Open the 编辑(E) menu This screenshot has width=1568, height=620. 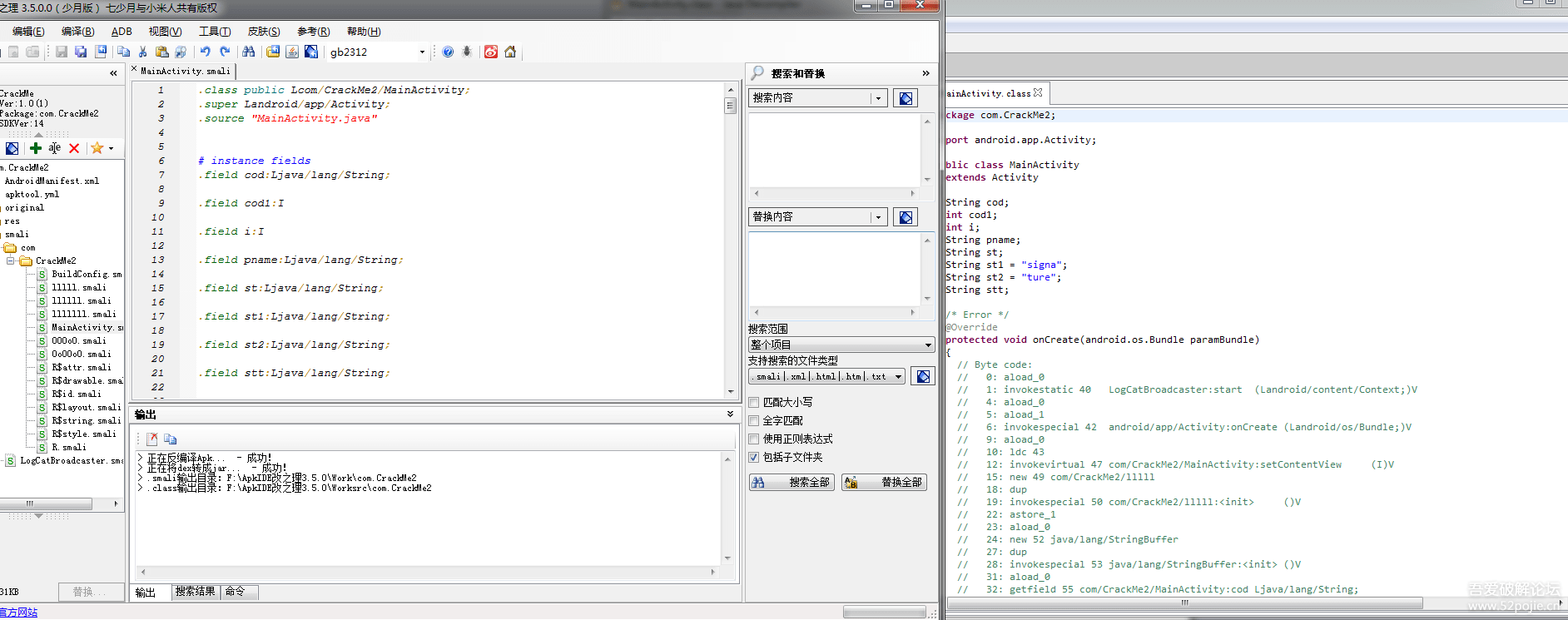coord(28,32)
